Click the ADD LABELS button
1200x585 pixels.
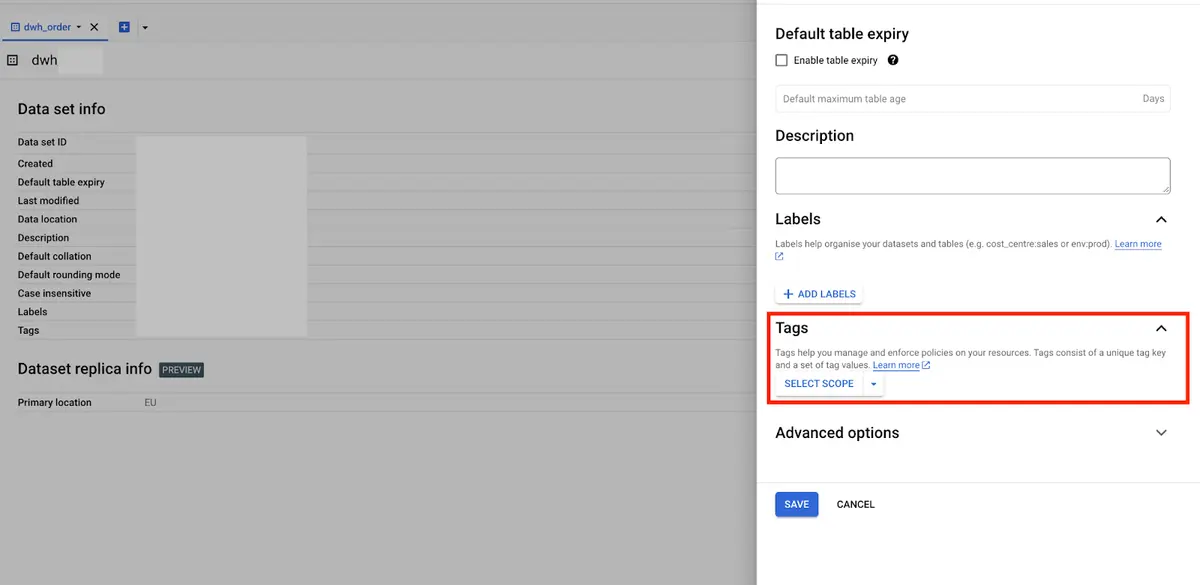(x=819, y=294)
